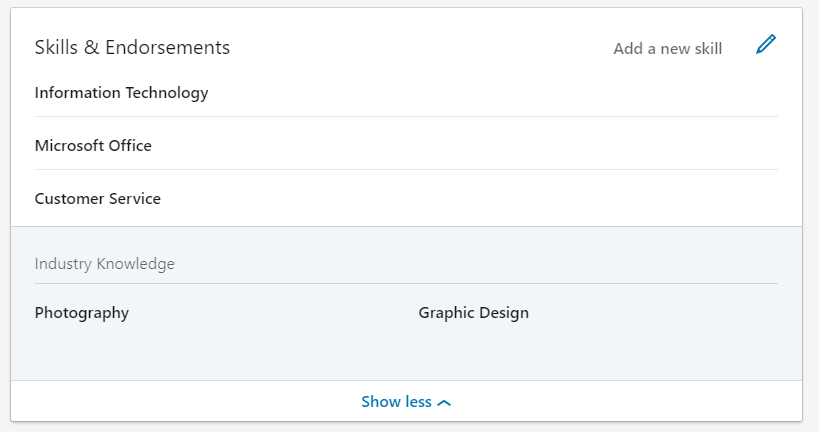819x432 pixels.
Task: Click the Industry Knowledge section label
Action: 104,264
